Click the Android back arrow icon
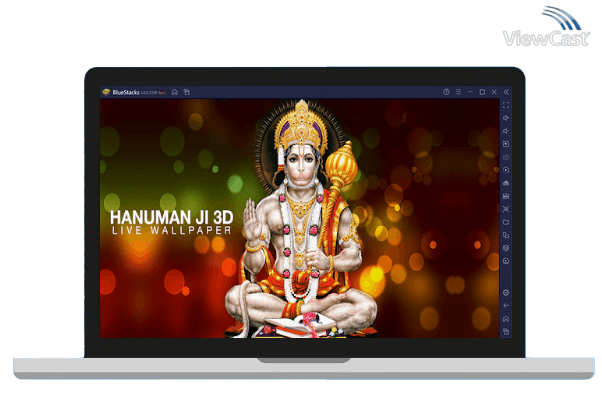Image resolution: width=602 pixels, height=414 pixels. tap(506, 306)
